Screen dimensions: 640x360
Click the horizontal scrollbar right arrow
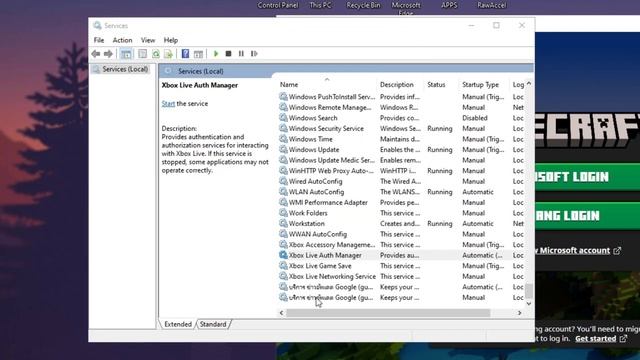pos(520,313)
